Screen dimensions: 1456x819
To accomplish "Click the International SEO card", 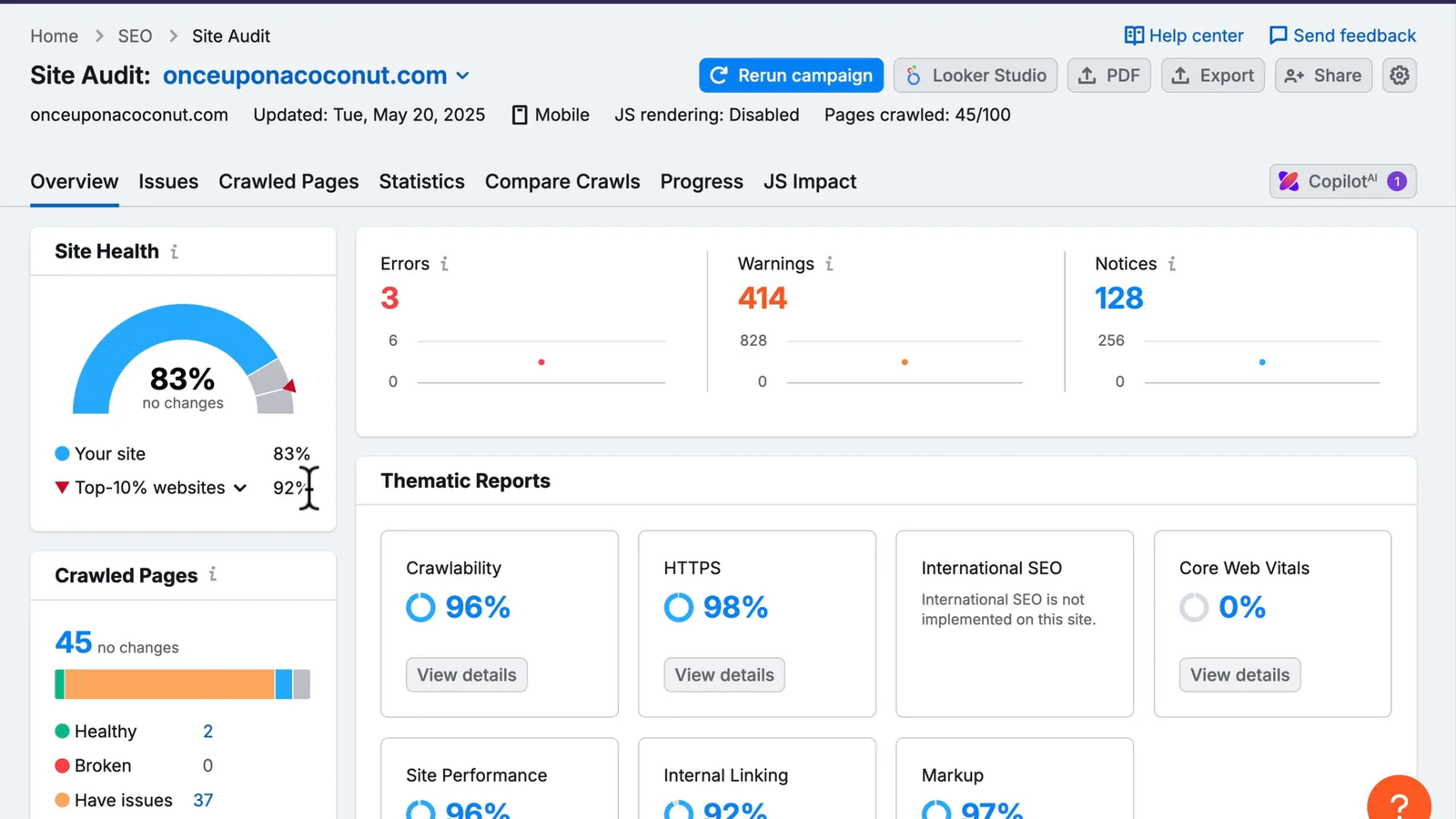I will point(1015,623).
